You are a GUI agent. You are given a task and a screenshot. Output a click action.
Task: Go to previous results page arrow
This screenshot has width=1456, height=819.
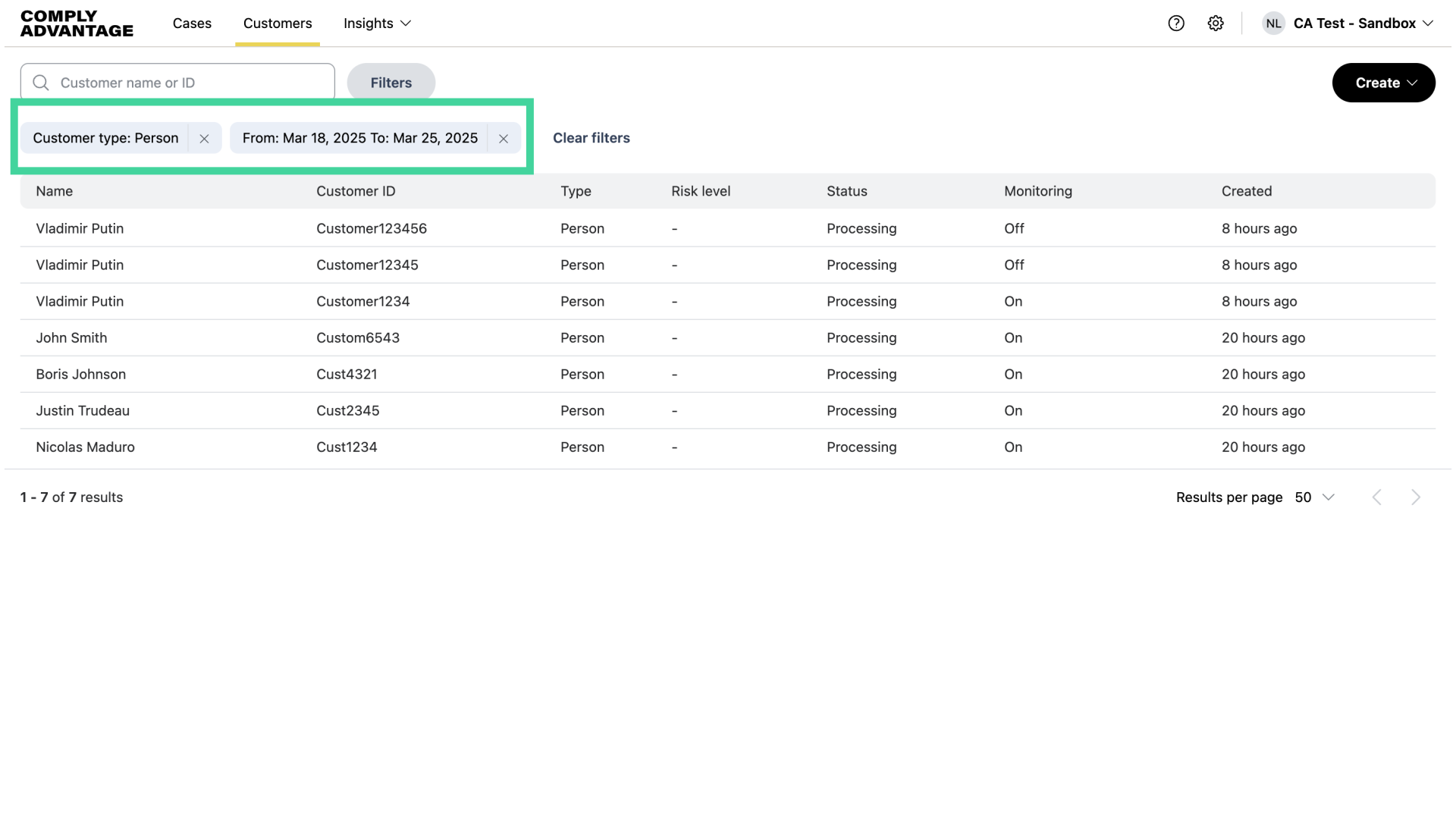click(x=1377, y=497)
